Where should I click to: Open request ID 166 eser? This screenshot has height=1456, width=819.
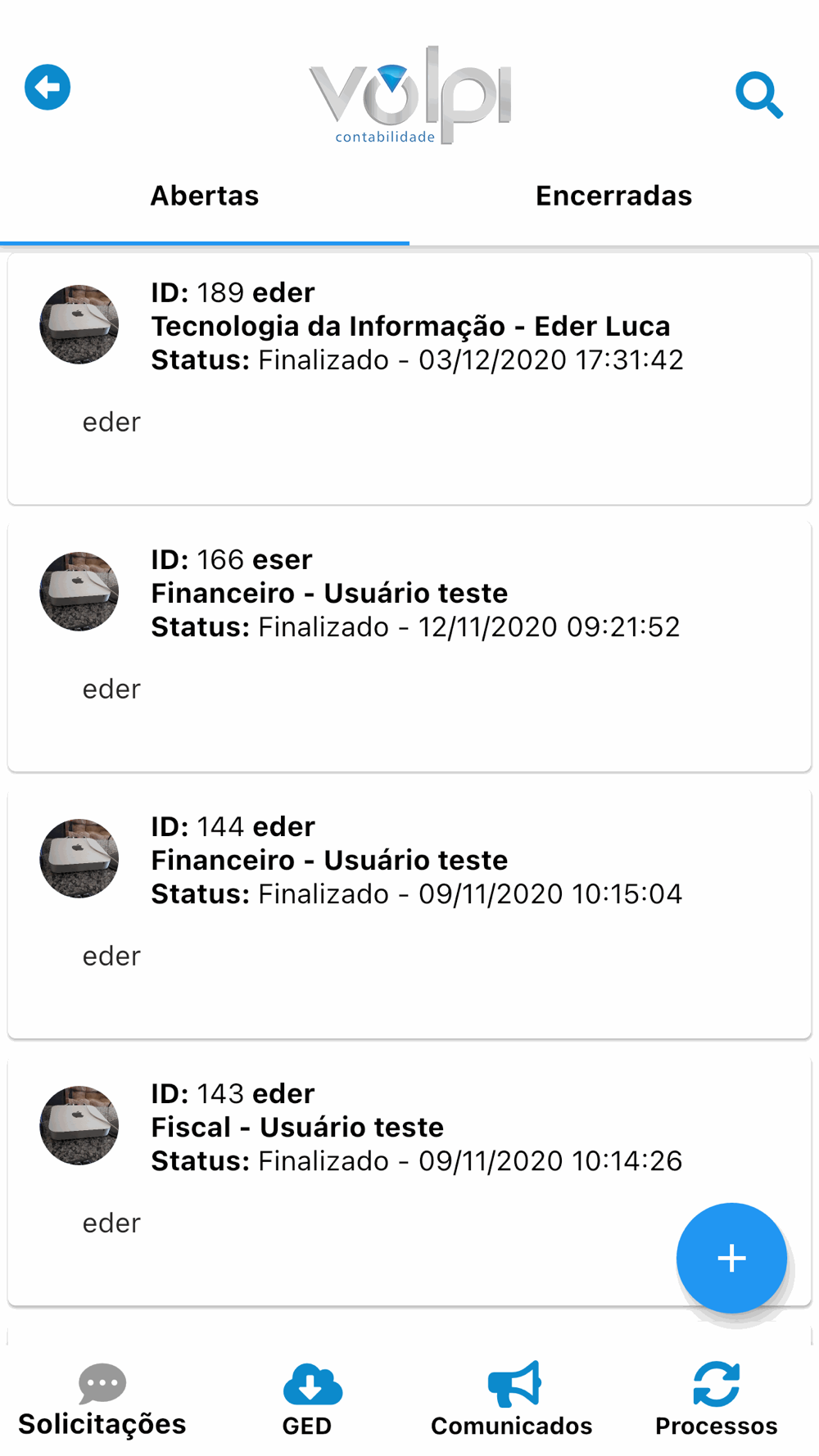(x=232, y=560)
